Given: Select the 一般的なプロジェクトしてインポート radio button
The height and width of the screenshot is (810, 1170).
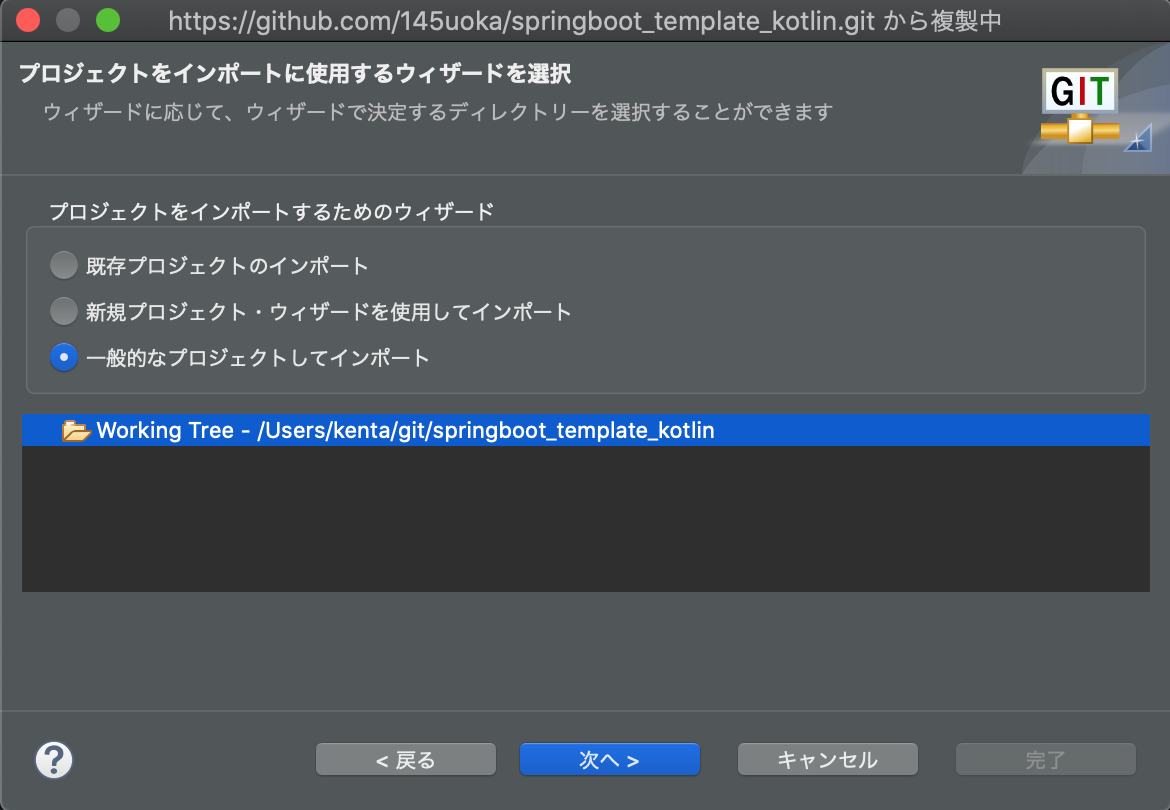Looking at the screenshot, I should tap(63, 356).
